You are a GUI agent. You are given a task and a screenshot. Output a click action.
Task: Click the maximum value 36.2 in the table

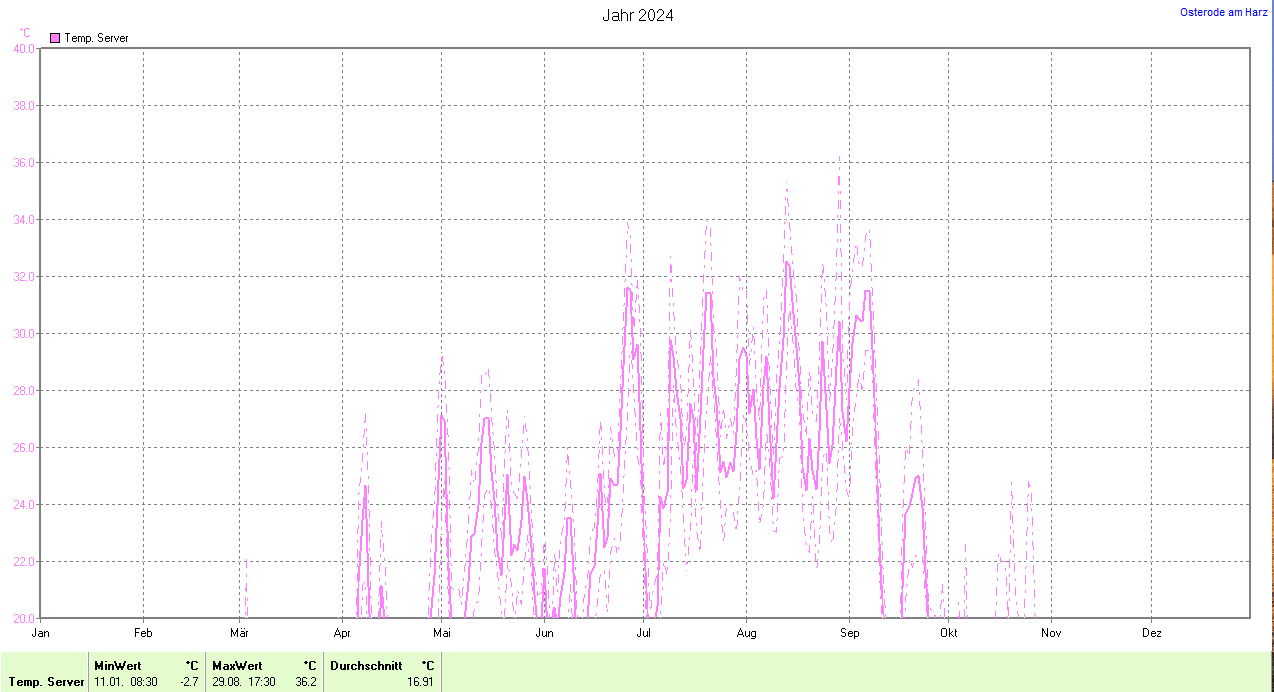tap(305, 682)
